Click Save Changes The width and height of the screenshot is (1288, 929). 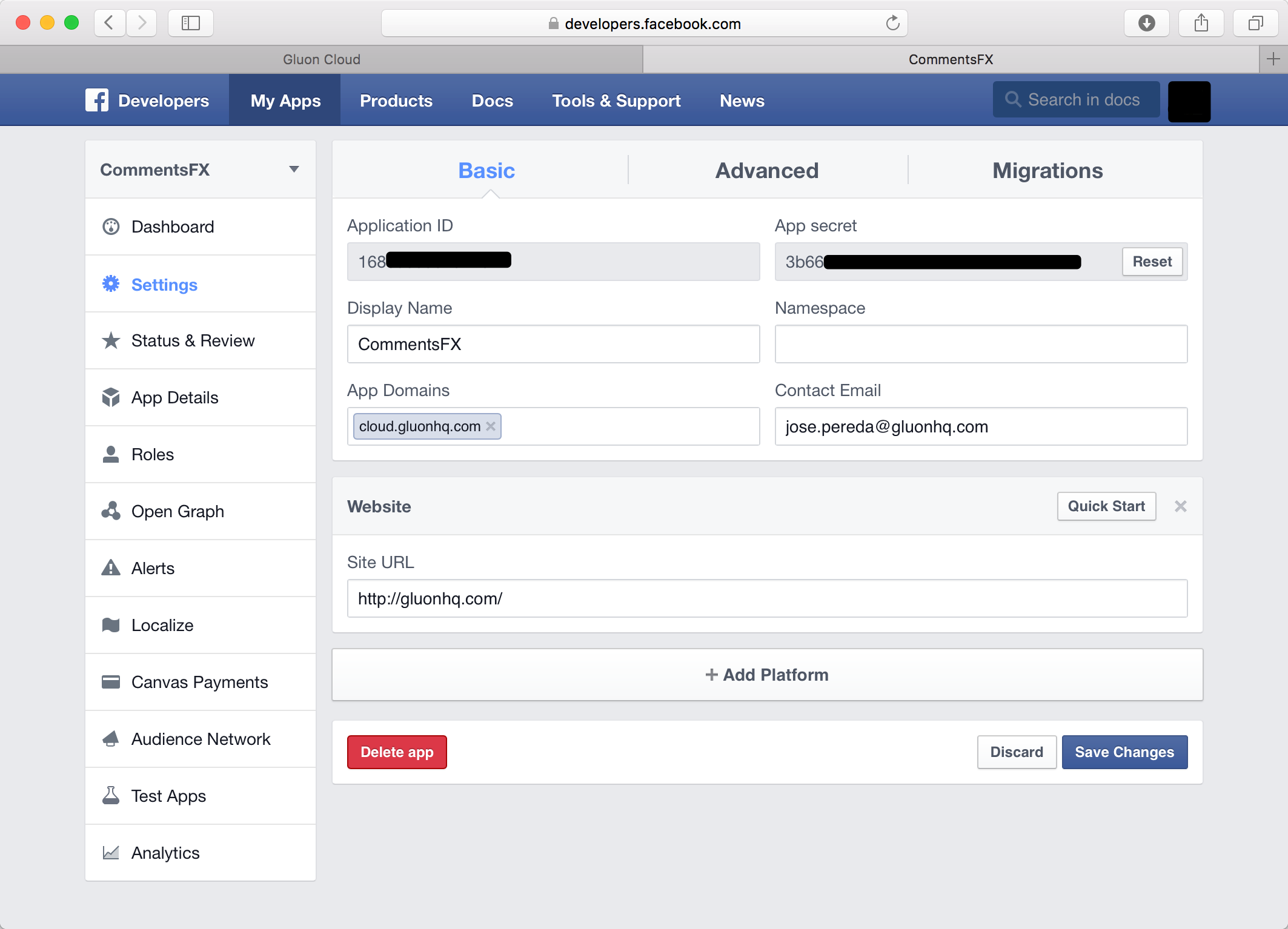point(1124,752)
